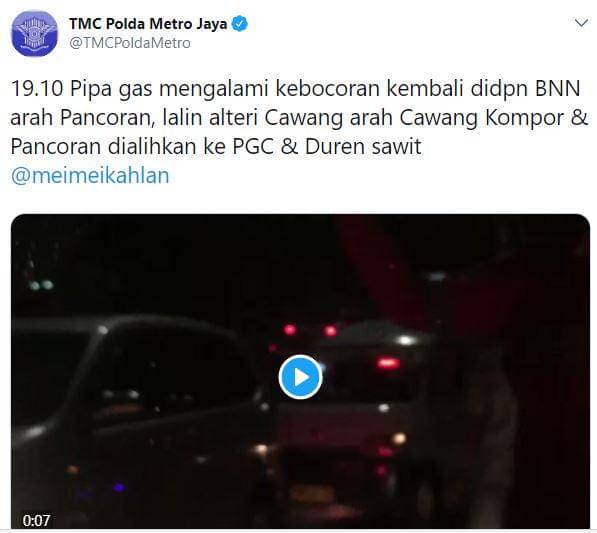The image size is (597, 533).
Task: Open the TMC Polda Metro Jaya display name
Action: (x=148, y=24)
